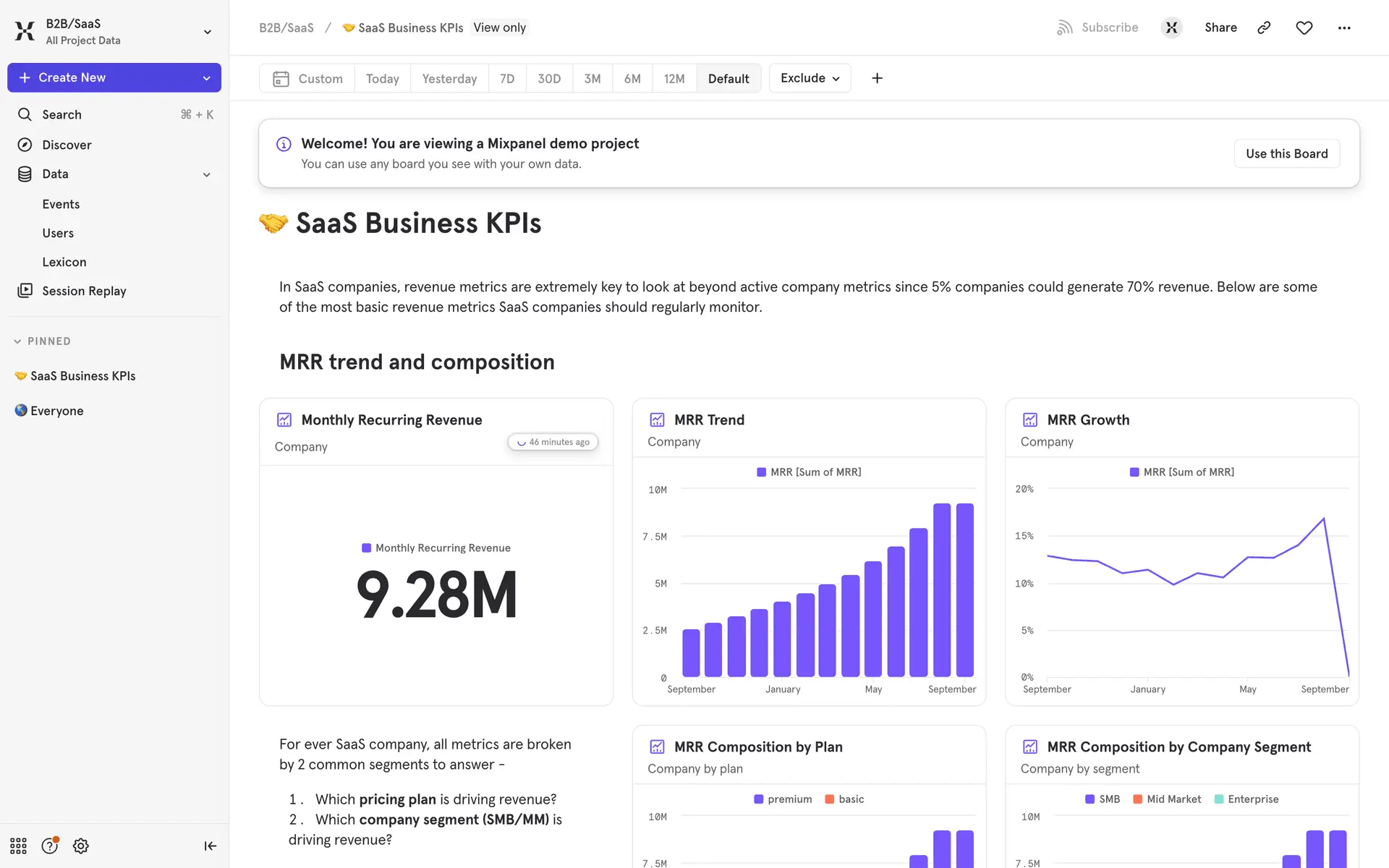
Task: Click the add filter plus icon
Action: click(877, 78)
